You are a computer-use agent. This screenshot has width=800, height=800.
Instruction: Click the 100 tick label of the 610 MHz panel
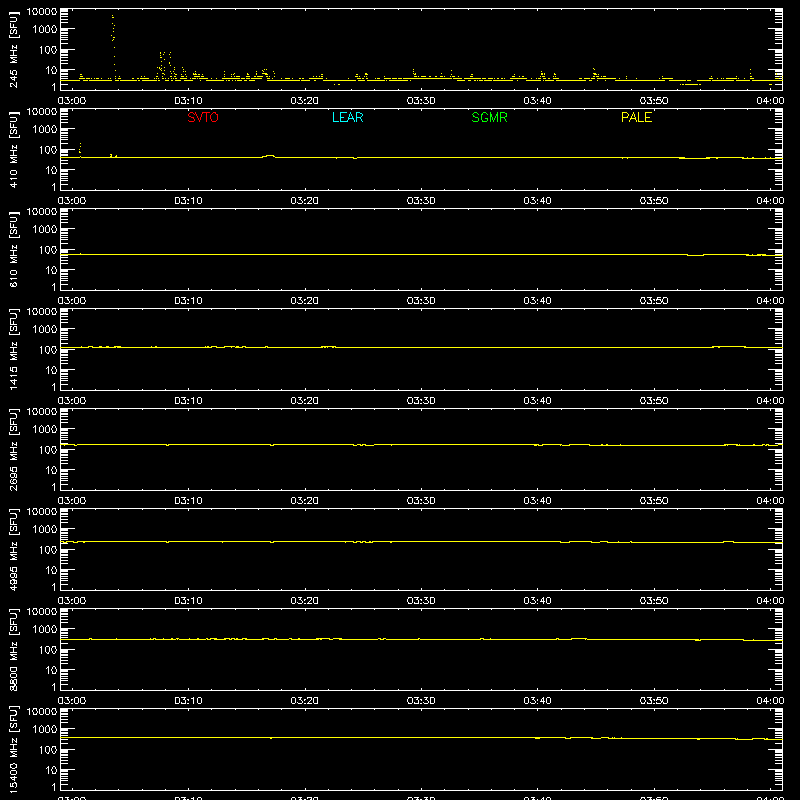(48, 250)
